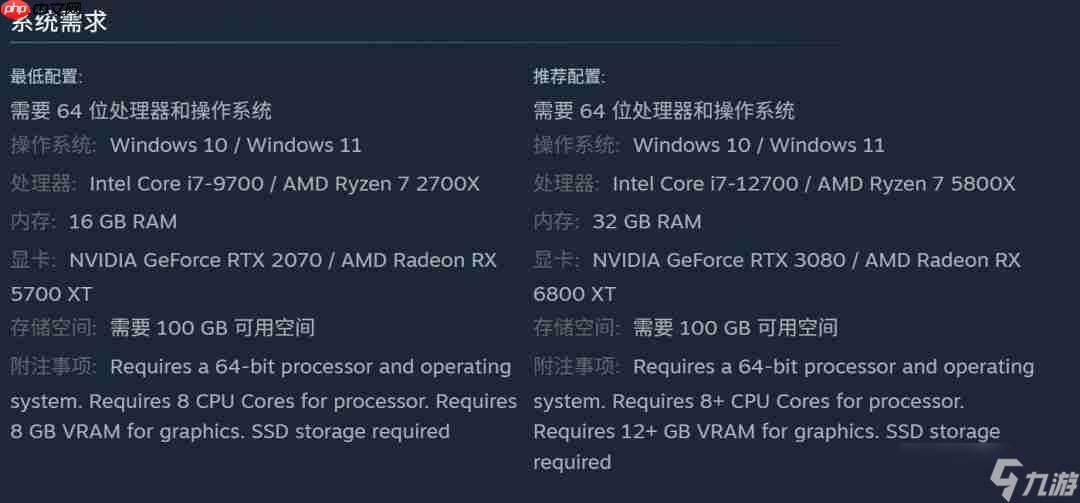
Task: Click recommended 附注事项 label
Action: pos(576,367)
